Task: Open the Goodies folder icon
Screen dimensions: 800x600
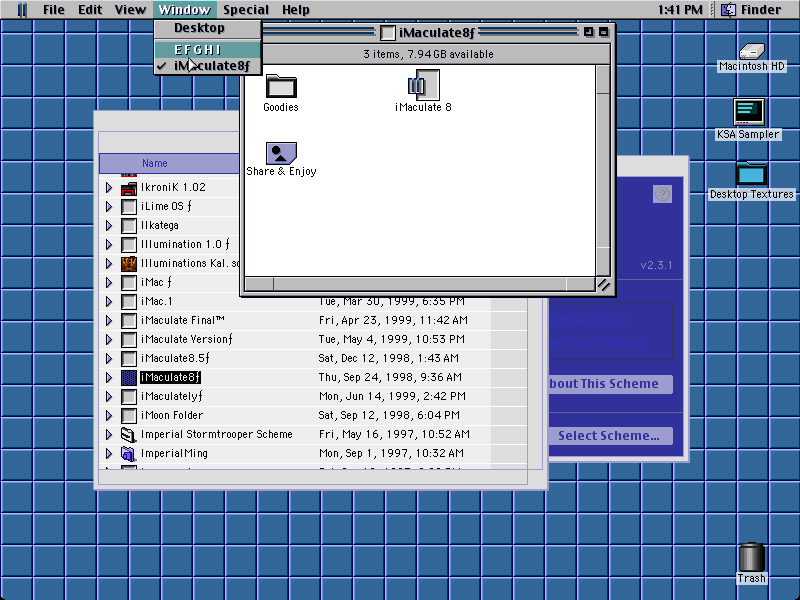Action: click(281, 86)
